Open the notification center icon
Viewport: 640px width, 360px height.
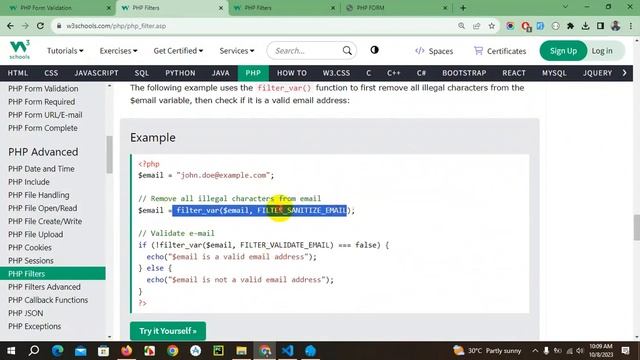click(625, 351)
